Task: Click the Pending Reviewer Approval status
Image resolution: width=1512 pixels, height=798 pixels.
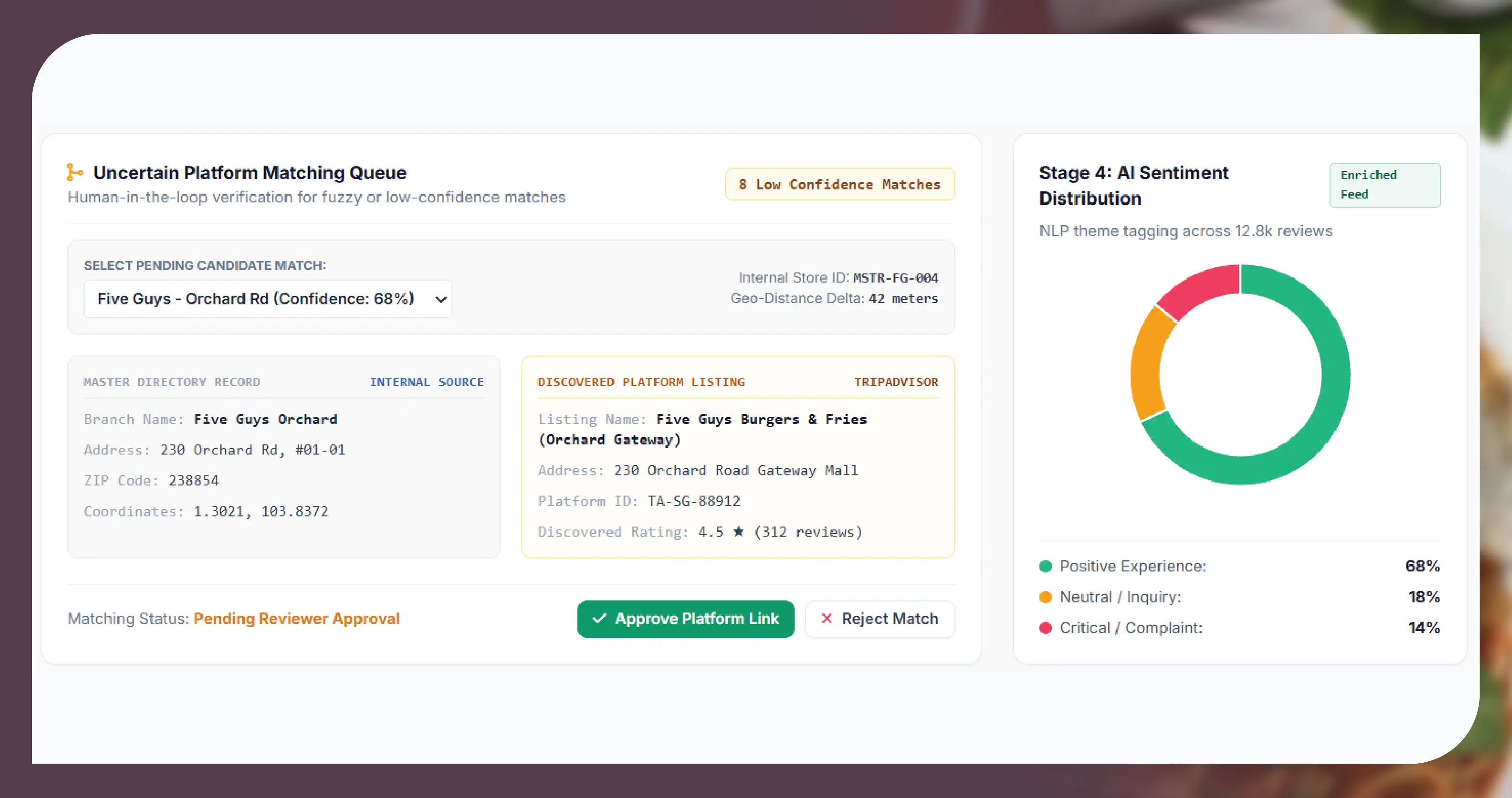Action: 297,619
